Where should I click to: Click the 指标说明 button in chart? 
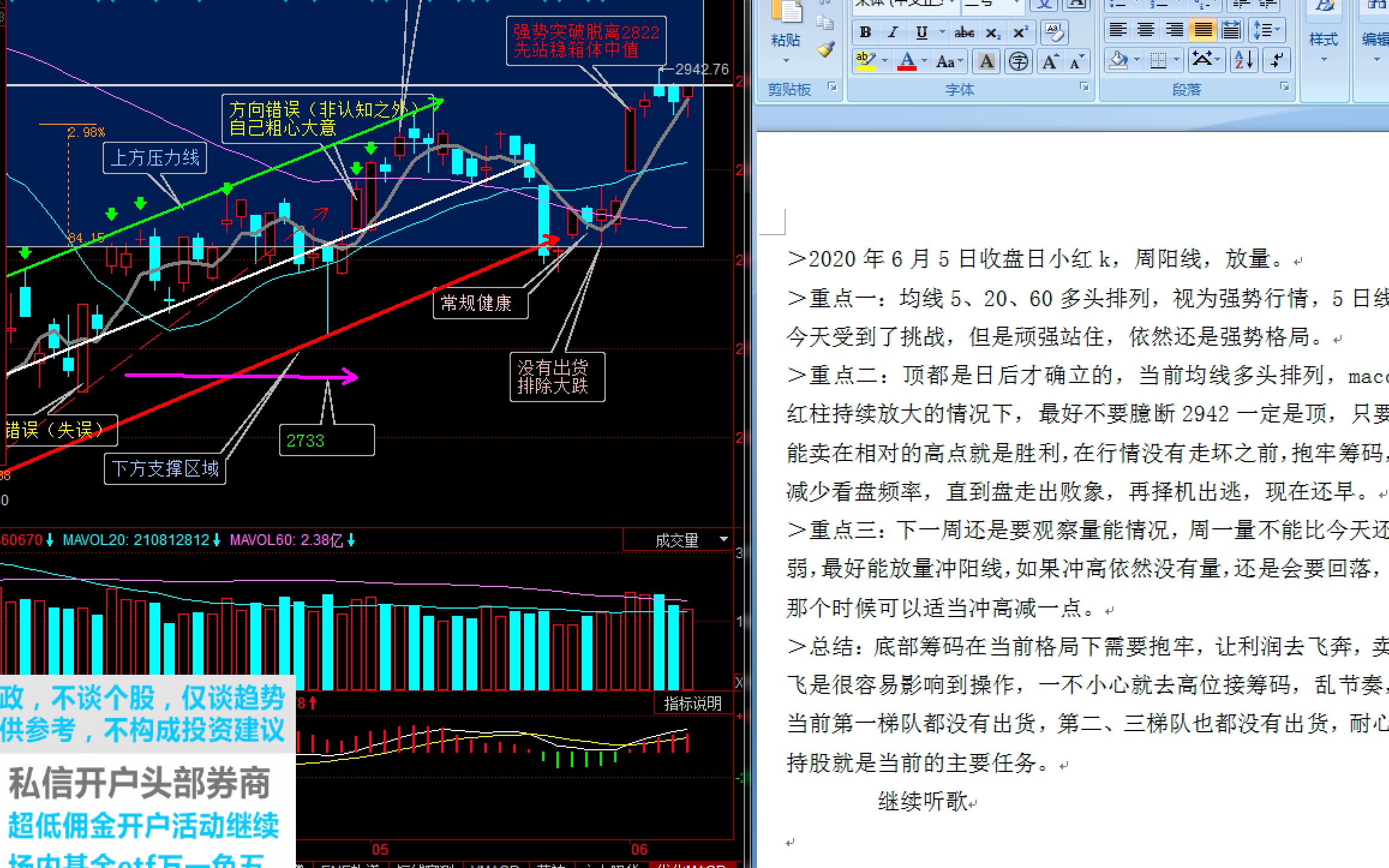pos(693,704)
